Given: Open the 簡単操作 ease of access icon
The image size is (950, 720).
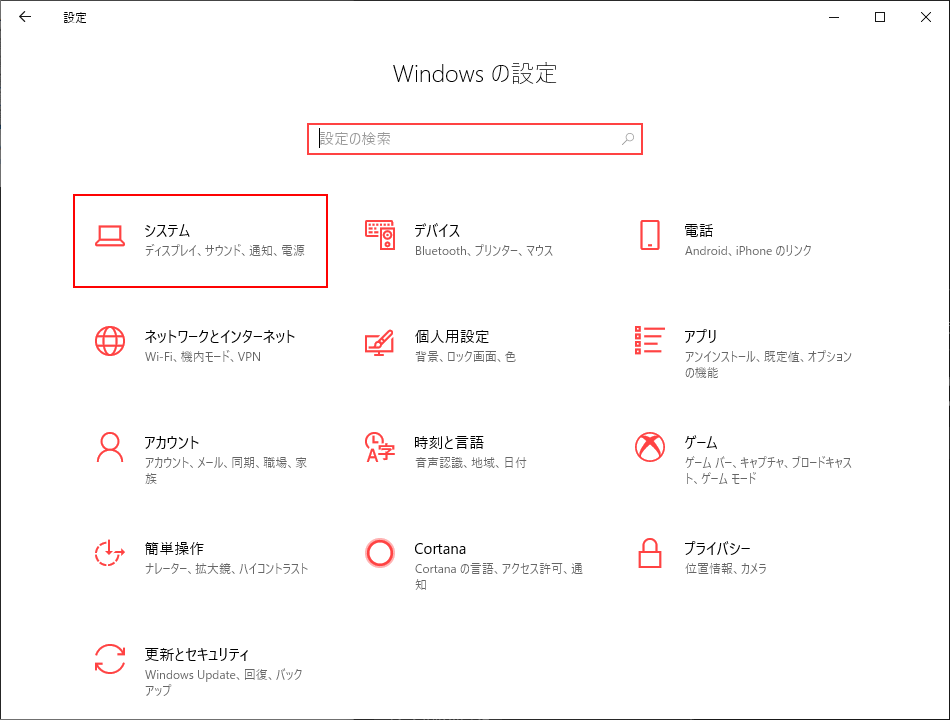Looking at the screenshot, I should 110,553.
